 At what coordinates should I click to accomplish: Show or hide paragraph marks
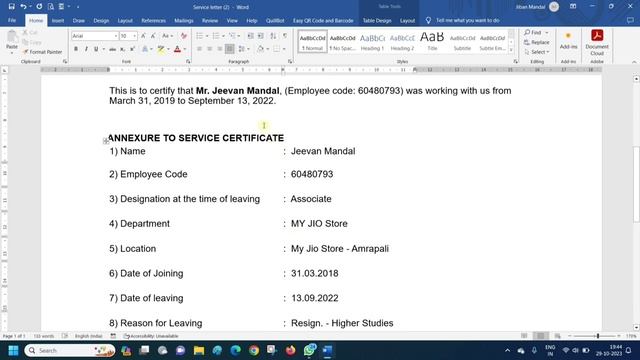(285, 36)
